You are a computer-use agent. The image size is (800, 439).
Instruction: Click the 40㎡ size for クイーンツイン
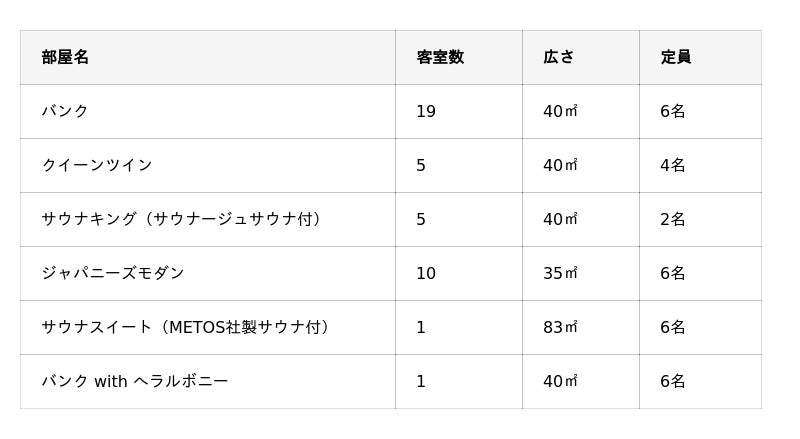[x=560, y=166]
